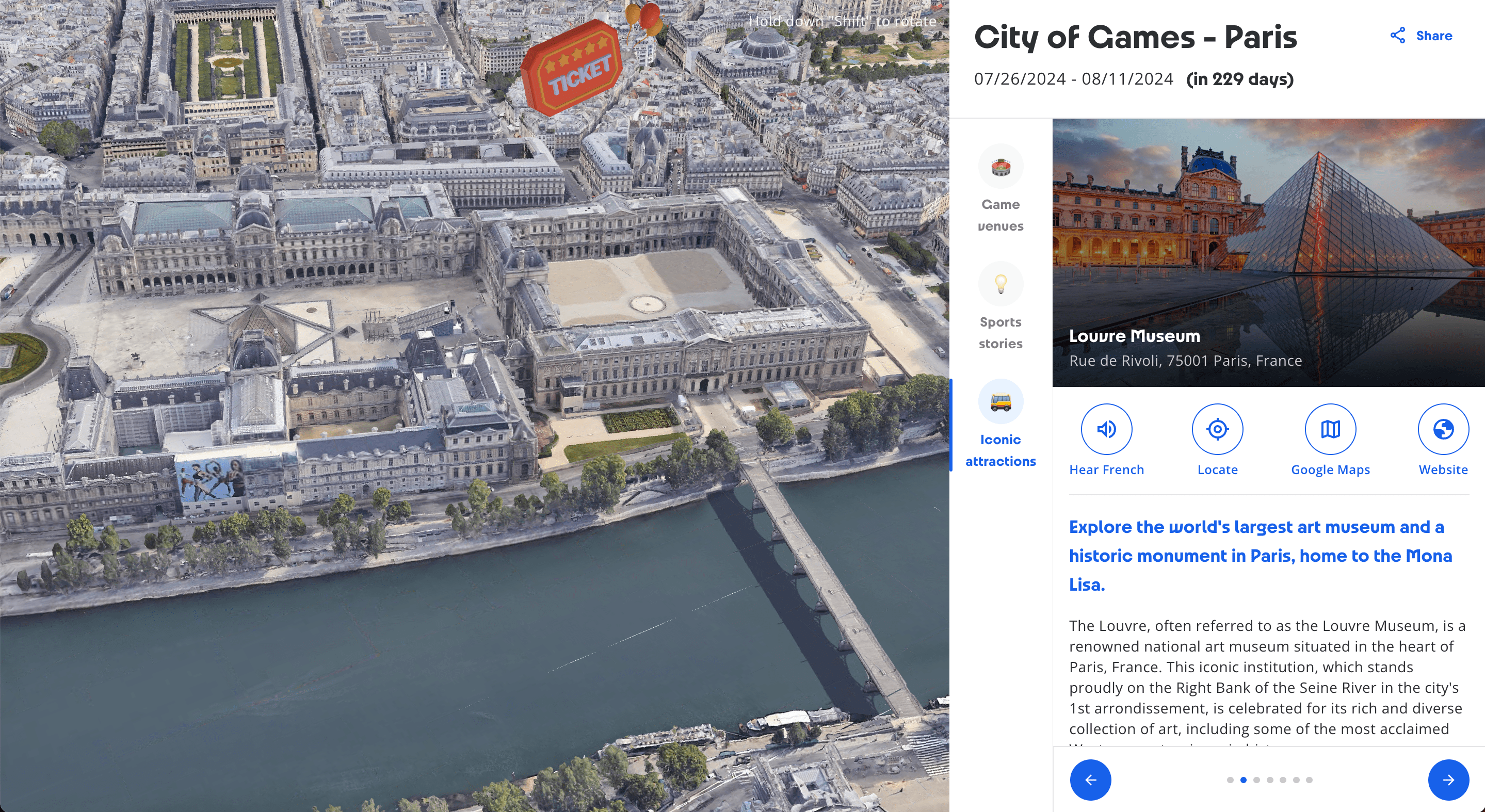The width and height of the screenshot is (1485, 812).
Task: Jump to the third carousel dot
Action: 1257,779
